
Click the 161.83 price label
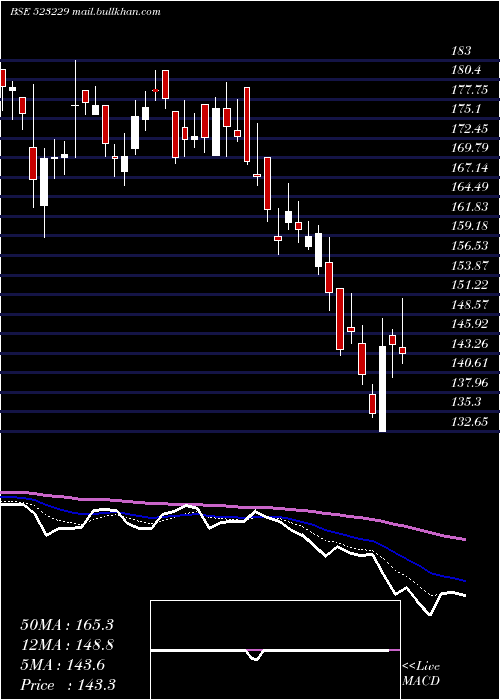pos(469,206)
